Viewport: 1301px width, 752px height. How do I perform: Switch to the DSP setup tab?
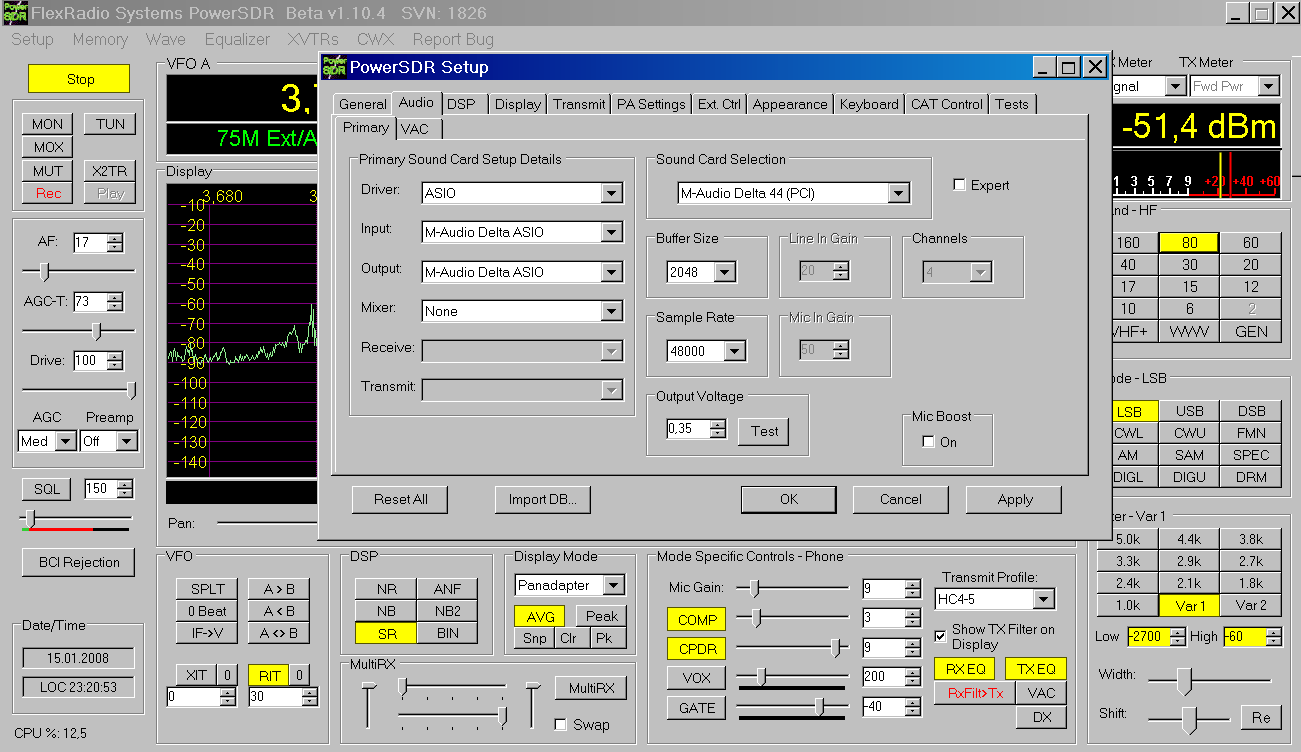tap(461, 104)
